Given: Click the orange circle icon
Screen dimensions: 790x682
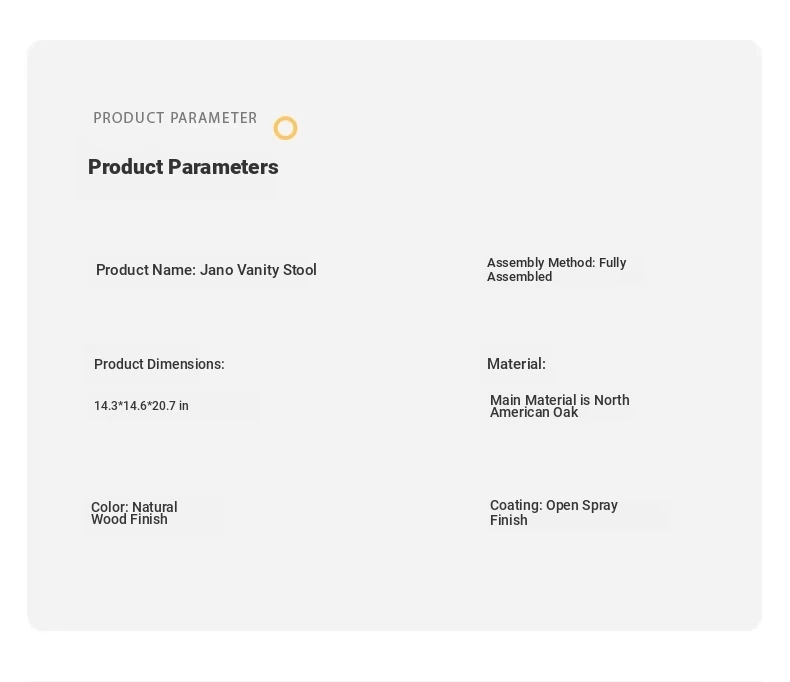Looking at the screenshot, I should coord(286,128).
